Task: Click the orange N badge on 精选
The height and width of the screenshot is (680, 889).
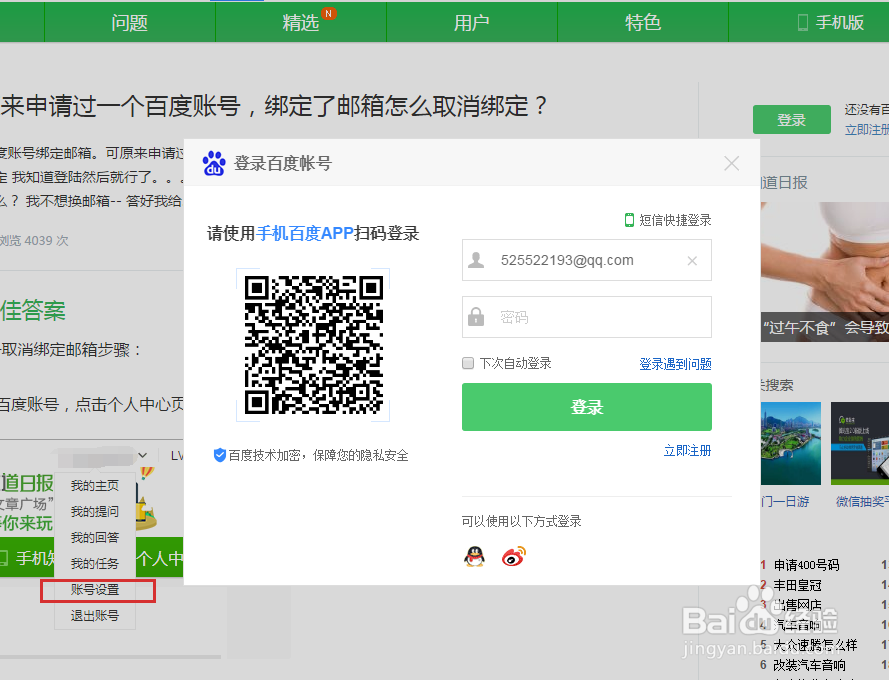Action: click(328, 14)
